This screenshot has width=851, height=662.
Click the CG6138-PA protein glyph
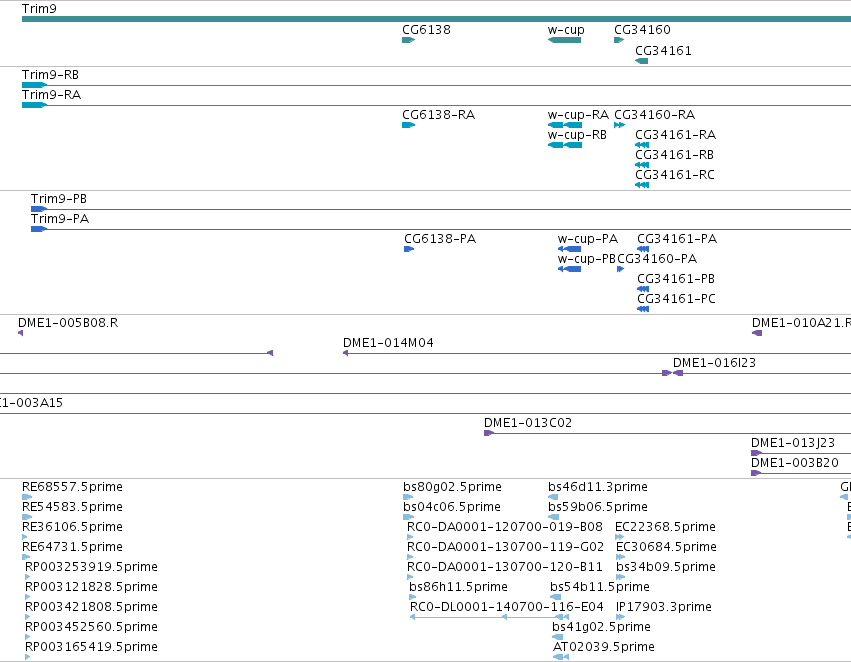point(409,249)
